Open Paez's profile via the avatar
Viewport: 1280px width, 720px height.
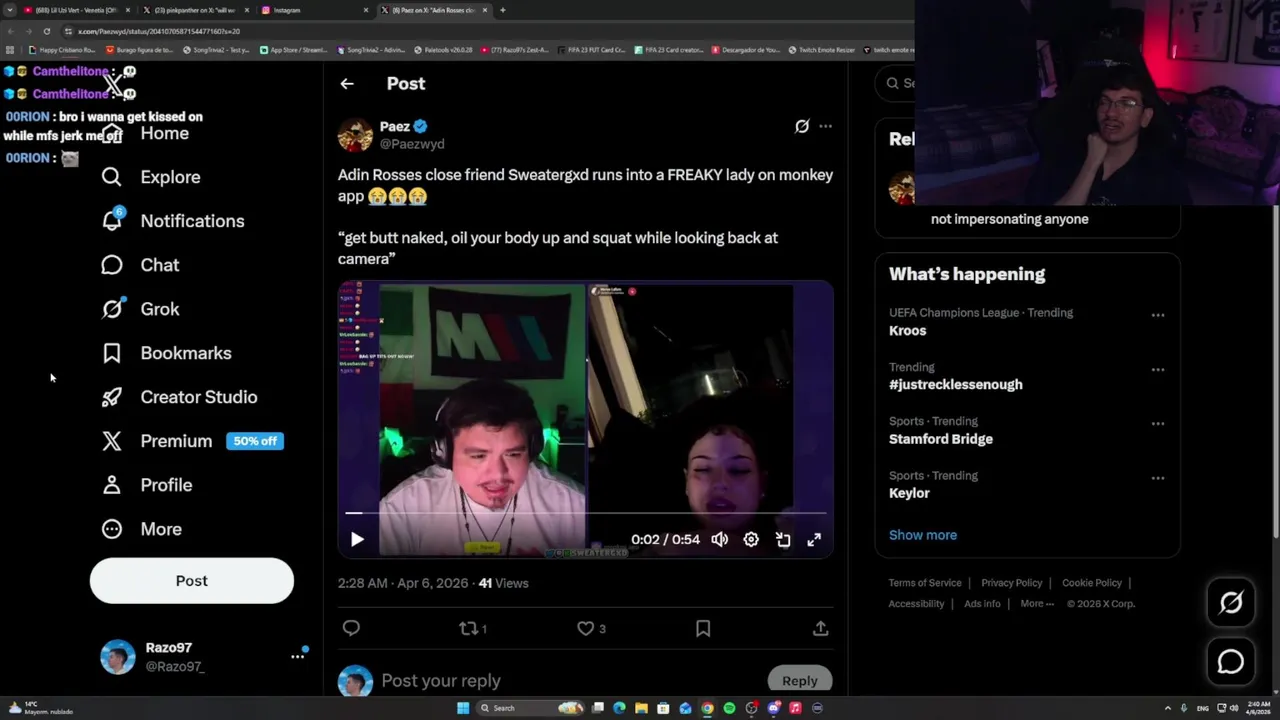[355, 135]
